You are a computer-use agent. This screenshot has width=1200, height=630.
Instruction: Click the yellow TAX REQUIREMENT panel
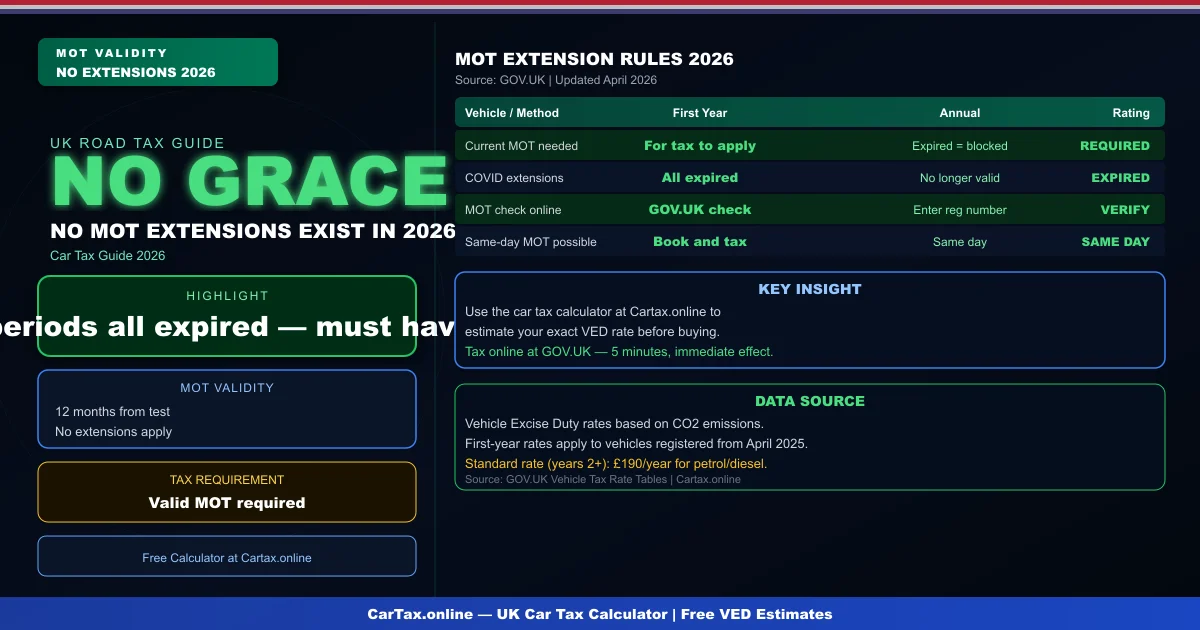click(227, 492)
